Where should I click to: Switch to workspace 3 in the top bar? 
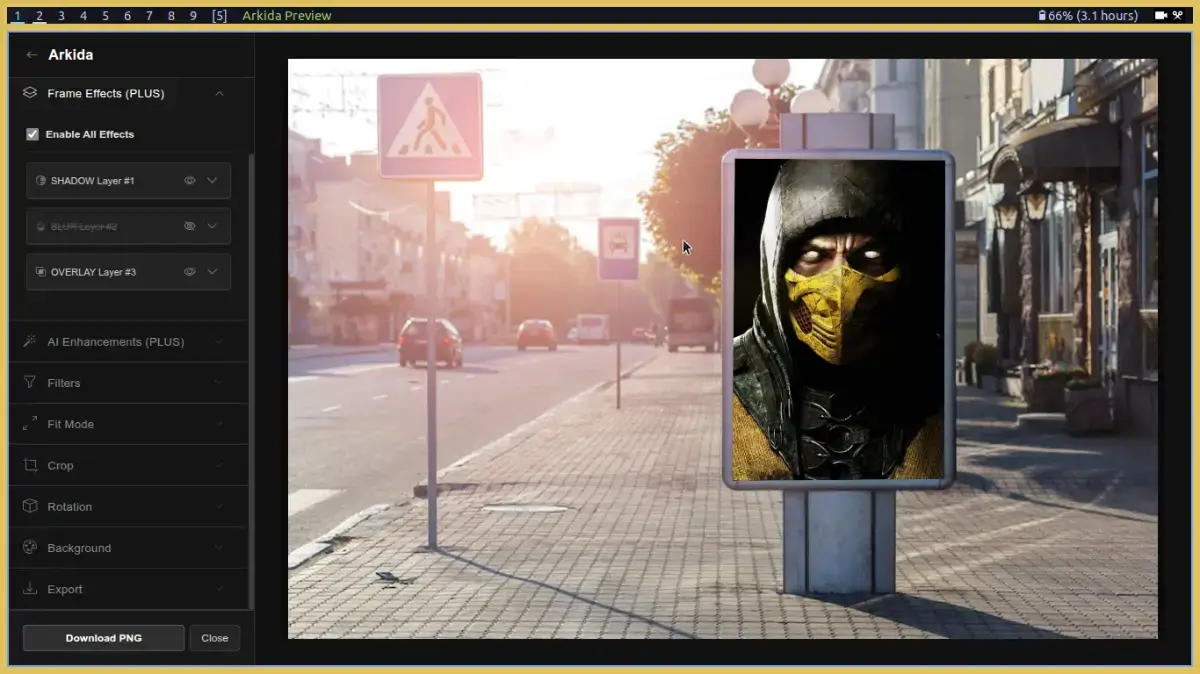[62, 16]
